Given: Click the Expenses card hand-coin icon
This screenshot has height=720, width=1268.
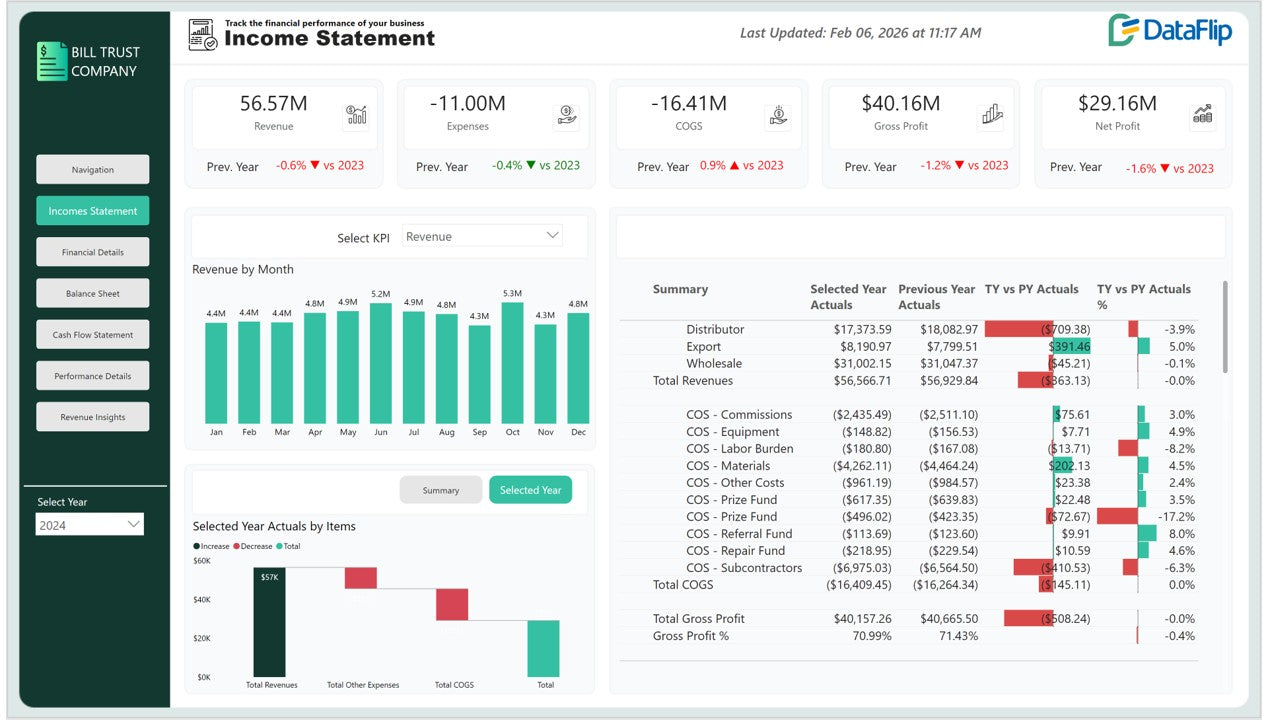Looking at the screenshot, I should pos(566,116).
